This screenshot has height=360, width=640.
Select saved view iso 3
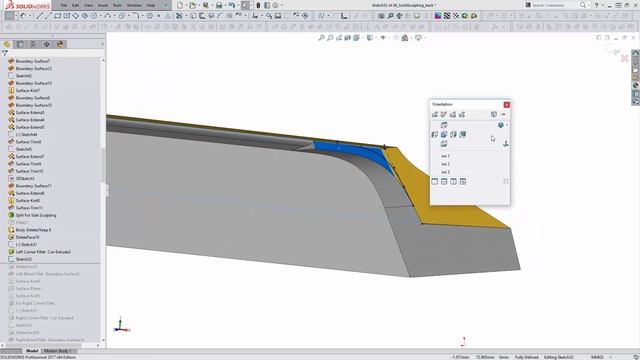445,172
